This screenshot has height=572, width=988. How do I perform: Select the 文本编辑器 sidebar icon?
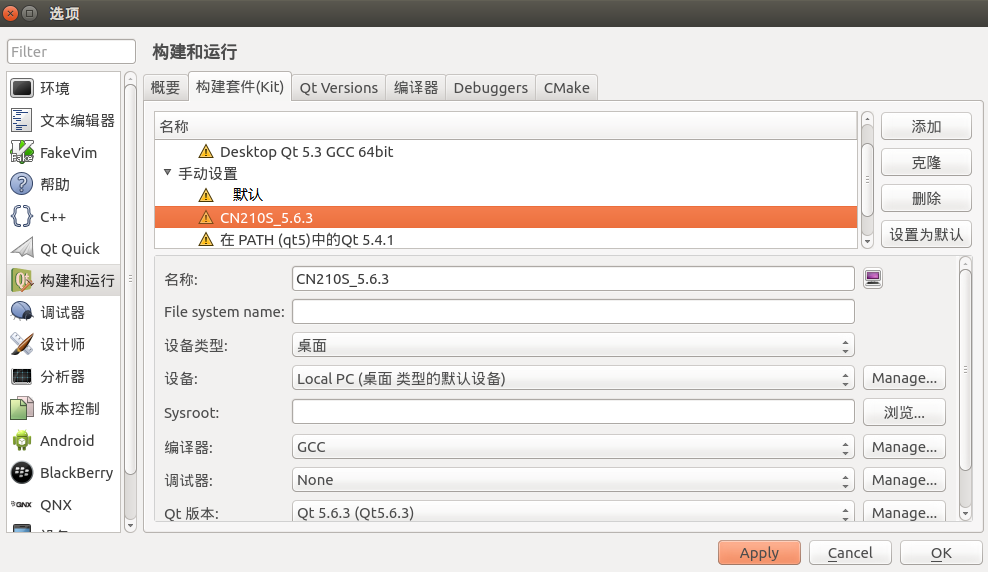point(21,120)
